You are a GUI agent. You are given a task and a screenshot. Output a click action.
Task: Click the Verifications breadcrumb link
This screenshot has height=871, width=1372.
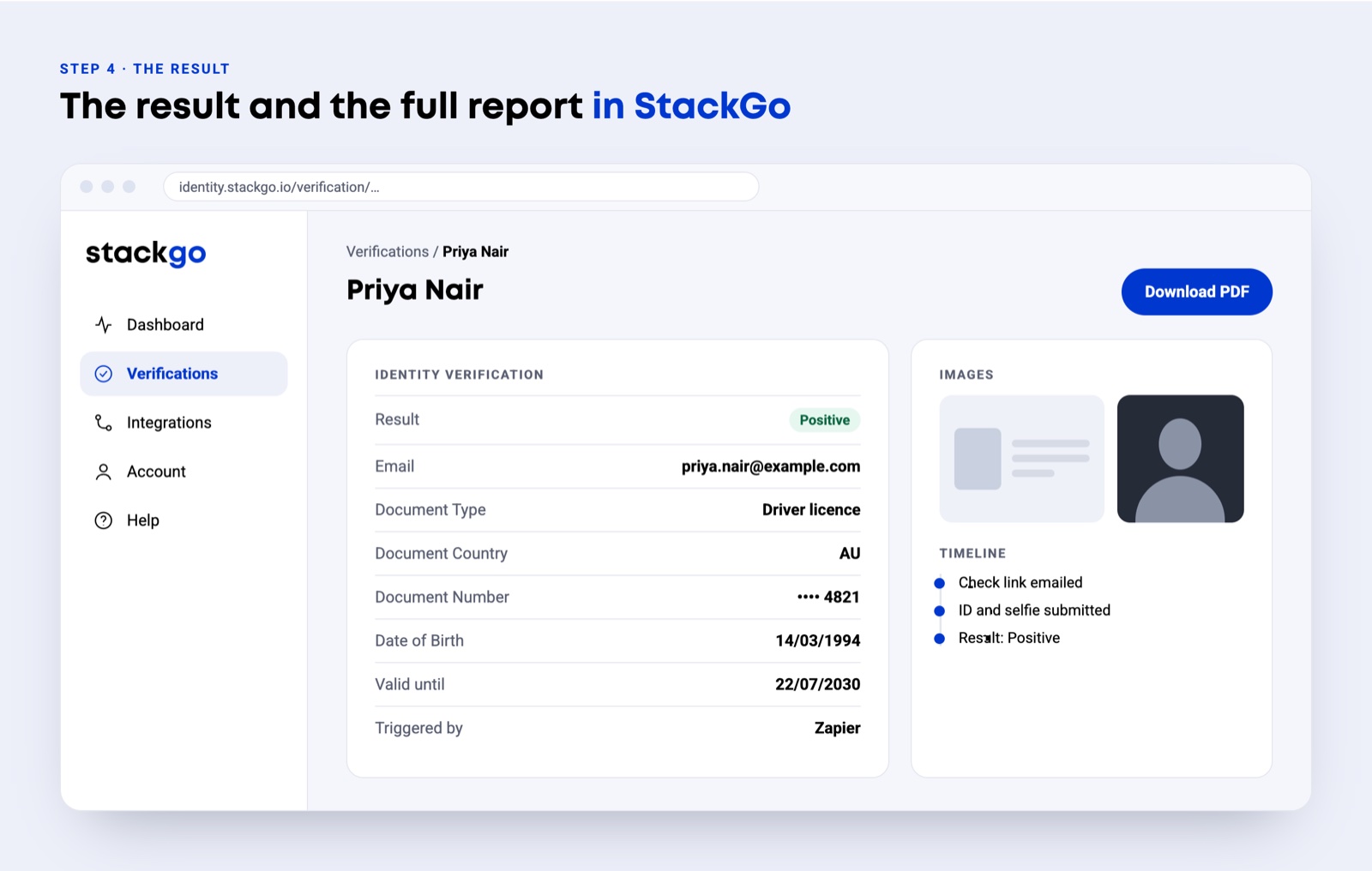point(388,251)
